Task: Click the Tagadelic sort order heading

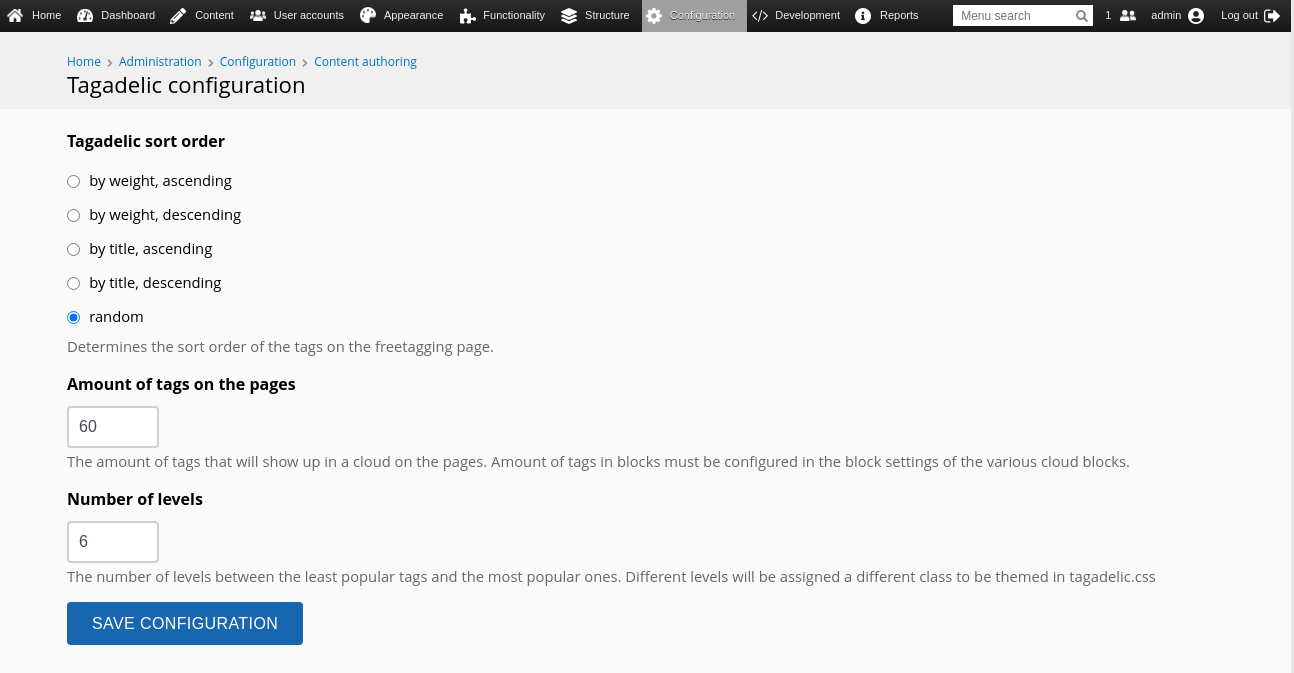Action: point(146,141)
